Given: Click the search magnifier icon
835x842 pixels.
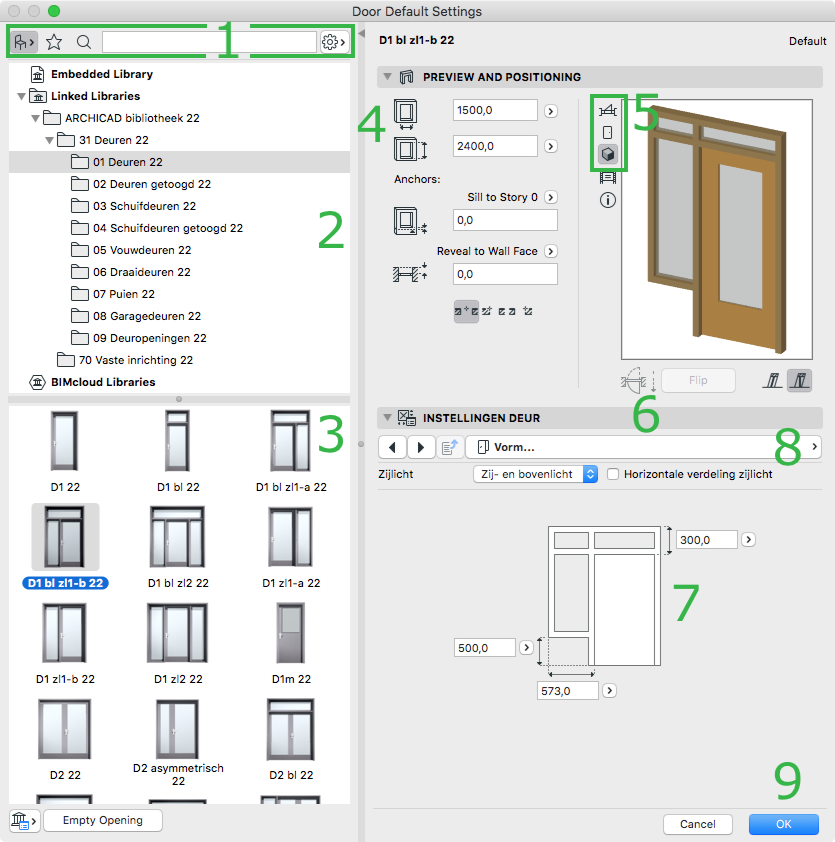Looking at the screenshot, I should pyautogui.click(x=84, y=42).
